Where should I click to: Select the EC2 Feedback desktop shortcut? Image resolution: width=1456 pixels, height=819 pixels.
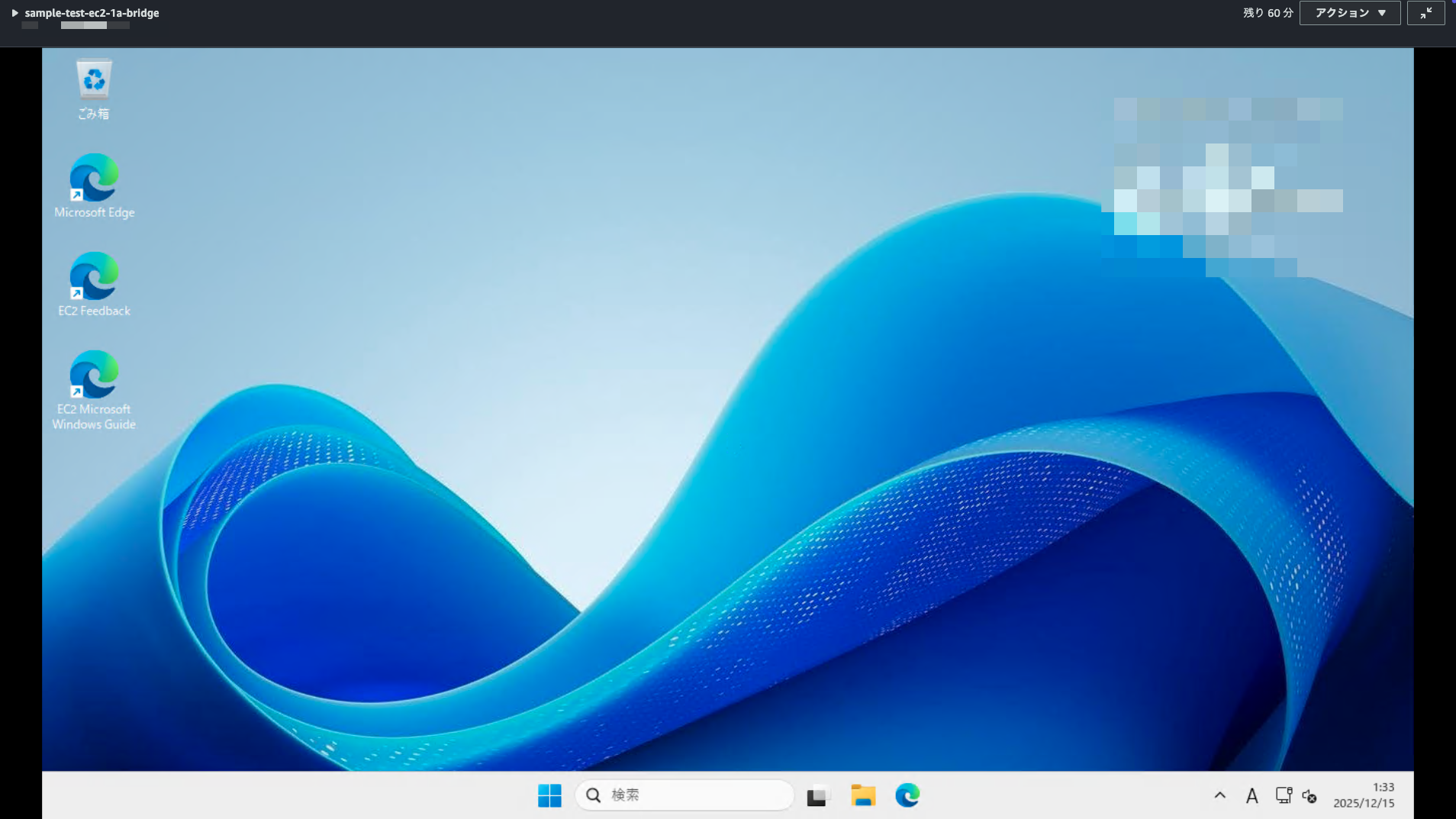(x=94, y=284)
